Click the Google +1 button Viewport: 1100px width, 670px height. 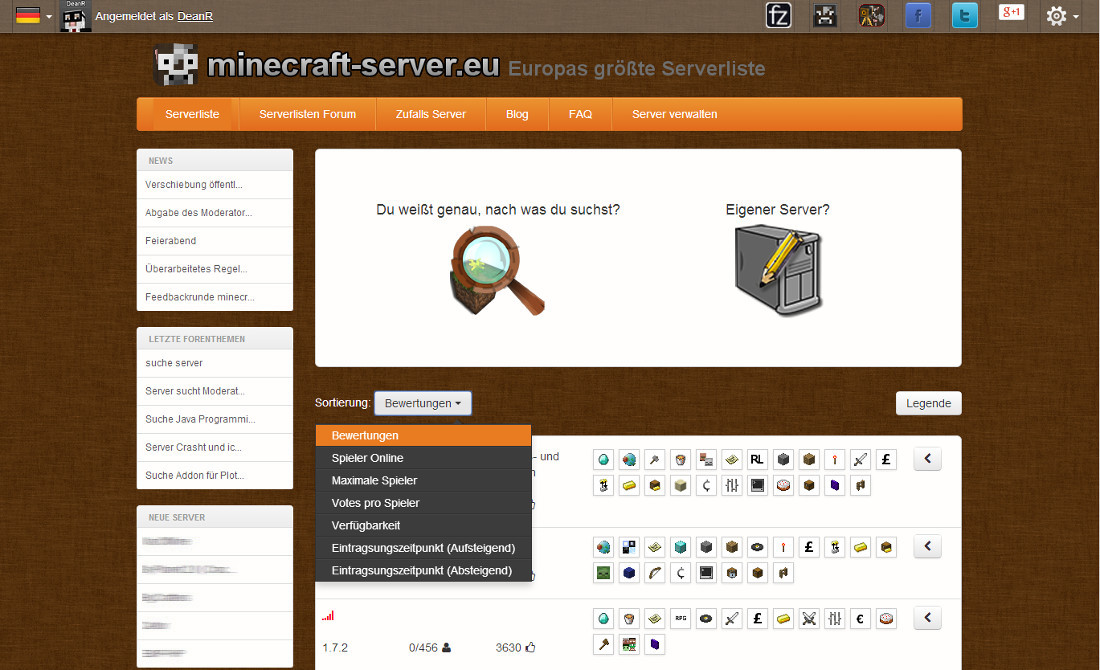tap(1011, 13)
